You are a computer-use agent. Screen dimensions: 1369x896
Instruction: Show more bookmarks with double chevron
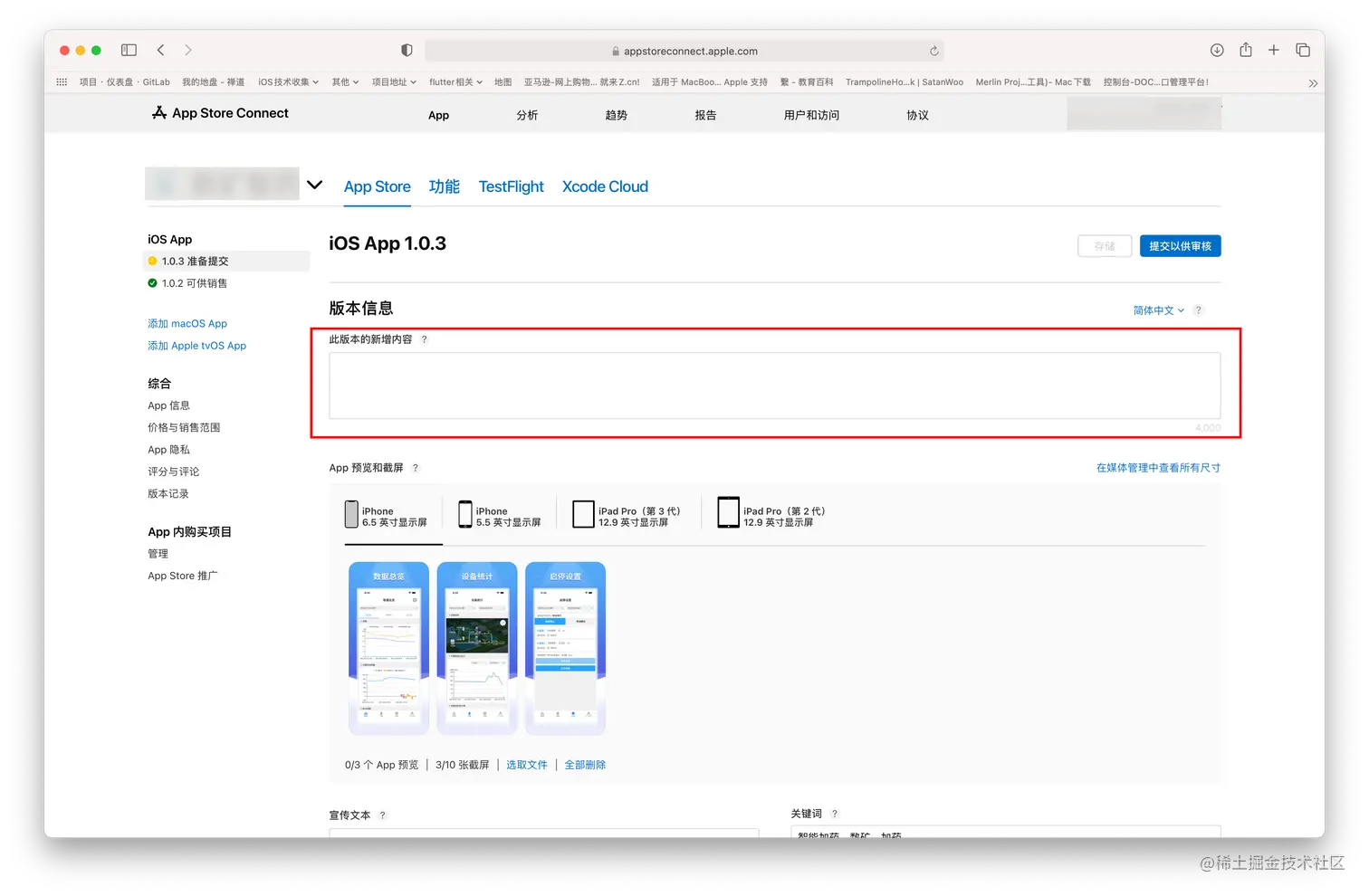point(1313,82)
